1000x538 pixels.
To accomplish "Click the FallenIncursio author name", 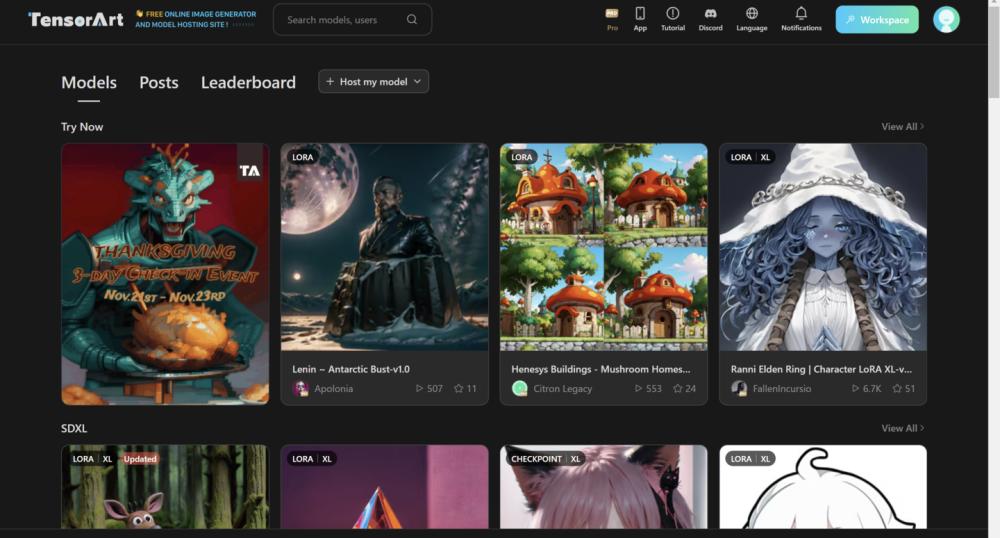I will pos(782,388).
